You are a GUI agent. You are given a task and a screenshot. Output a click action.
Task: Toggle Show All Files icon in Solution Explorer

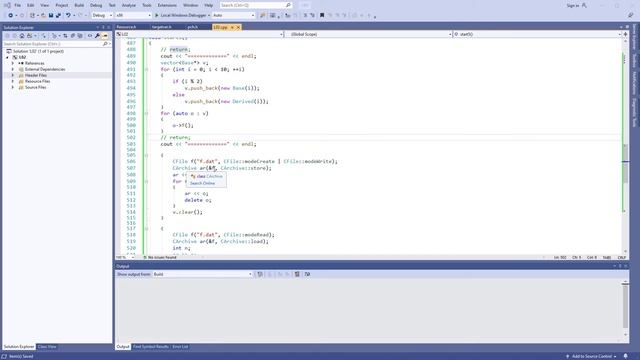tap(80, 36)
